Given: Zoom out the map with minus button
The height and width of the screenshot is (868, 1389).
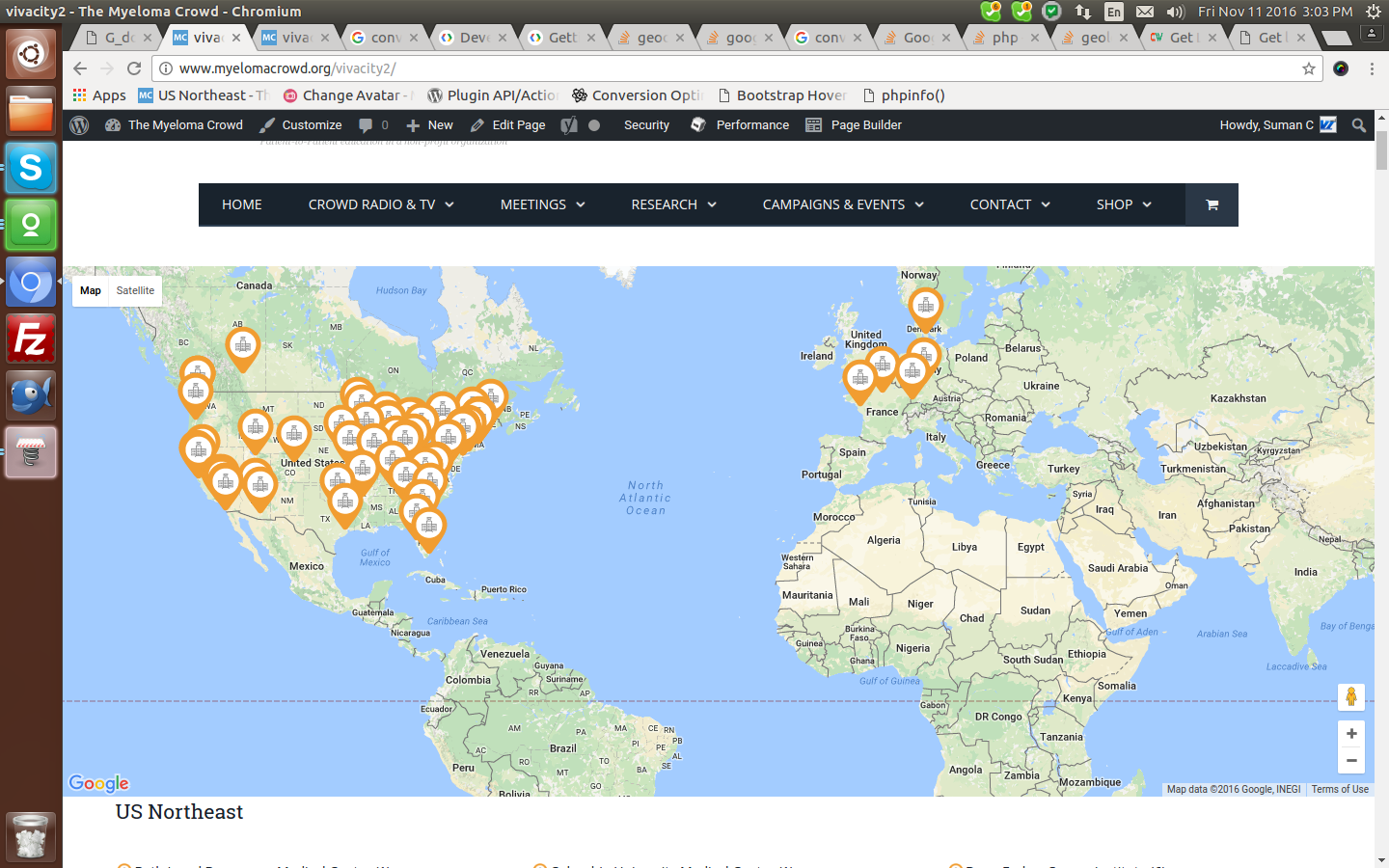Looking at the screenshot, I should (1351, 761).
